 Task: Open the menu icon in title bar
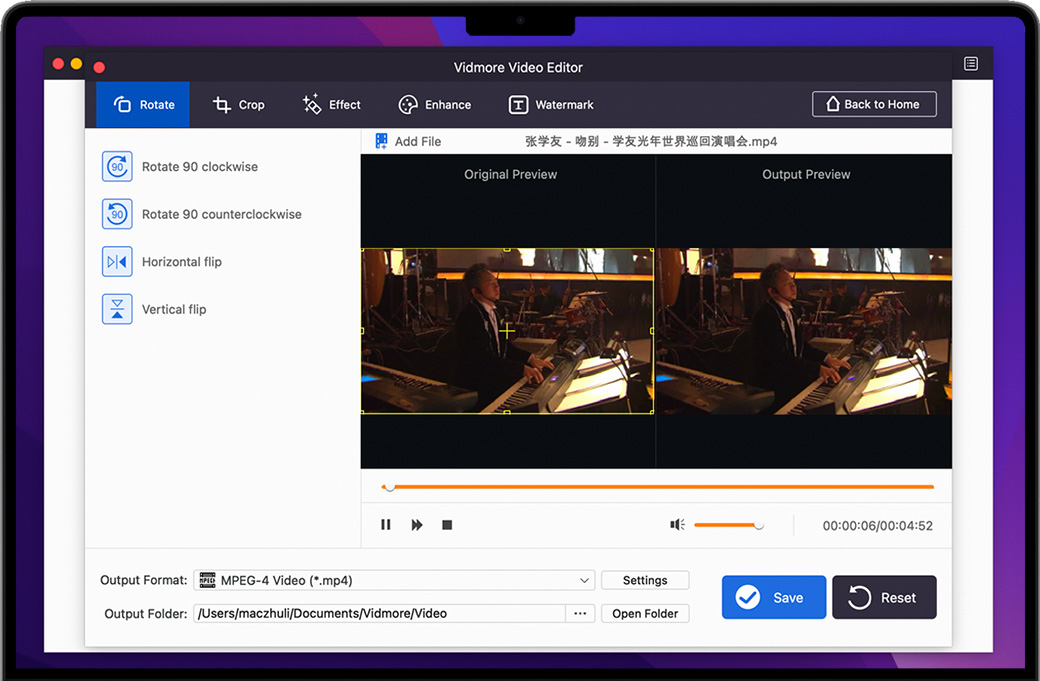(971, 64)
